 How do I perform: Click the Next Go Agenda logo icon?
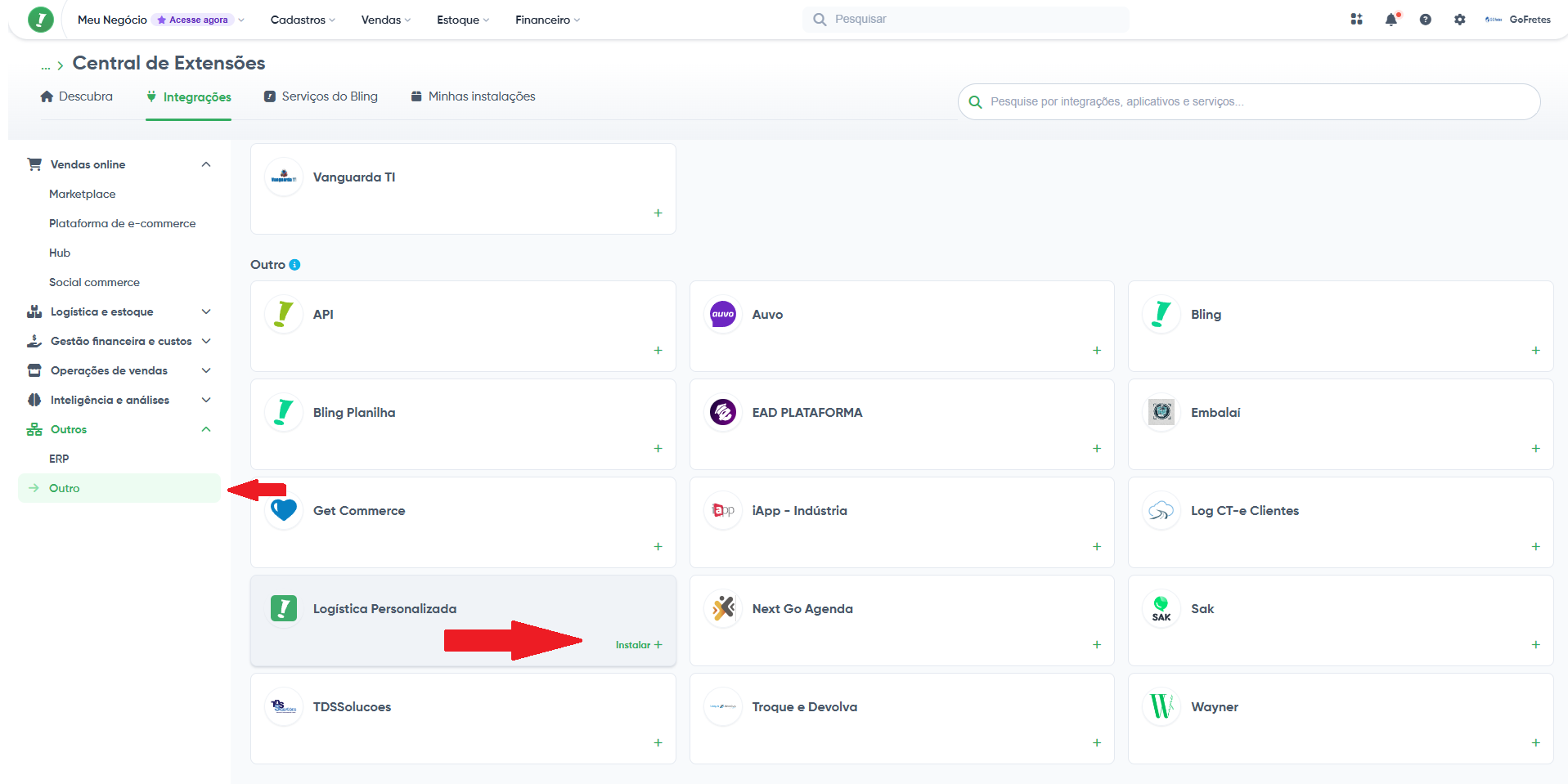(723, 608)
